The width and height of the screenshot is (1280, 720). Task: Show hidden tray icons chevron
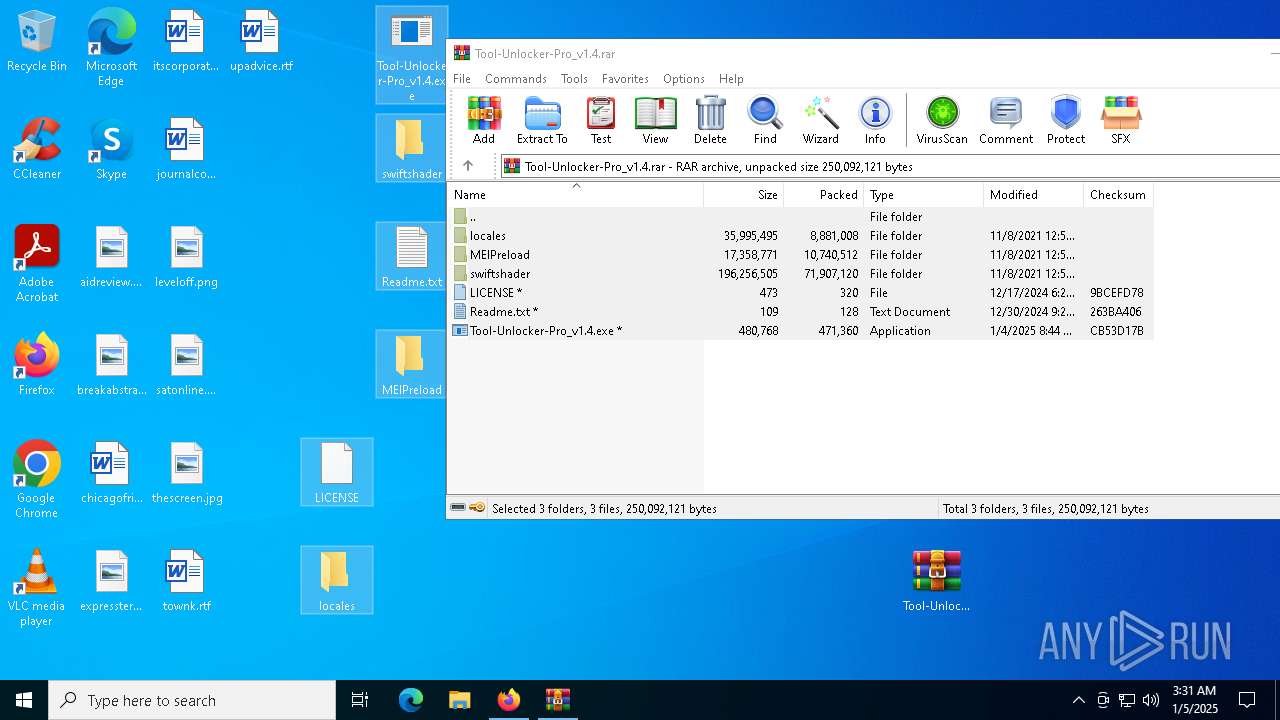[x=1078, y=700]
